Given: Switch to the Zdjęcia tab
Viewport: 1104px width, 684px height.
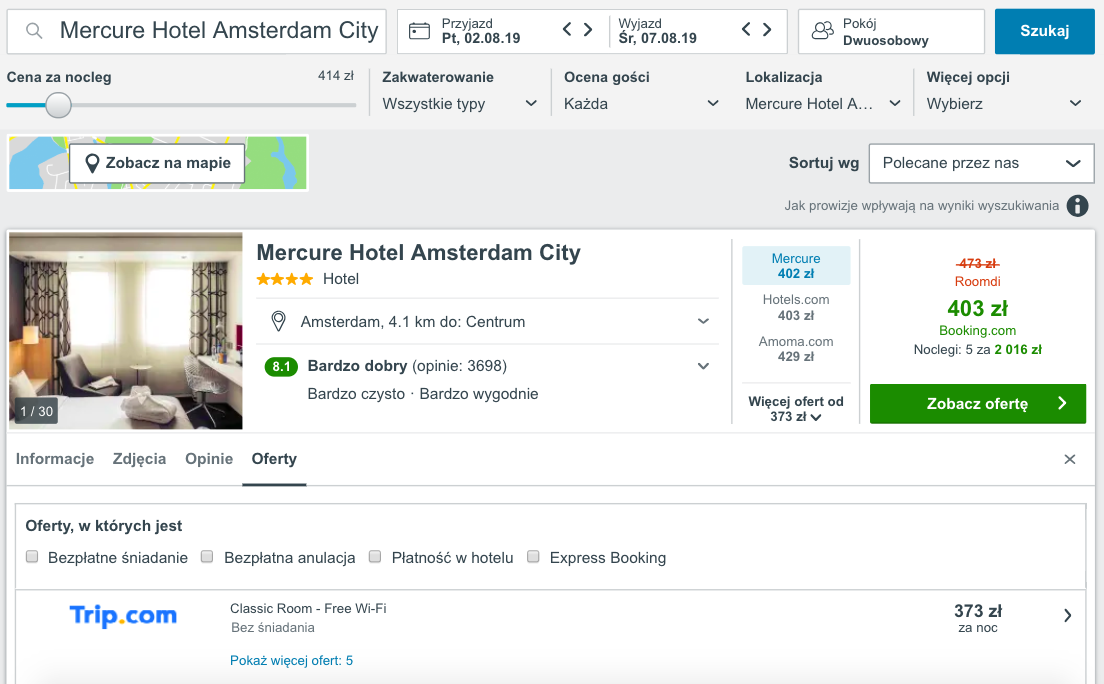Looking at the screenshot, I should pos(139,459).
